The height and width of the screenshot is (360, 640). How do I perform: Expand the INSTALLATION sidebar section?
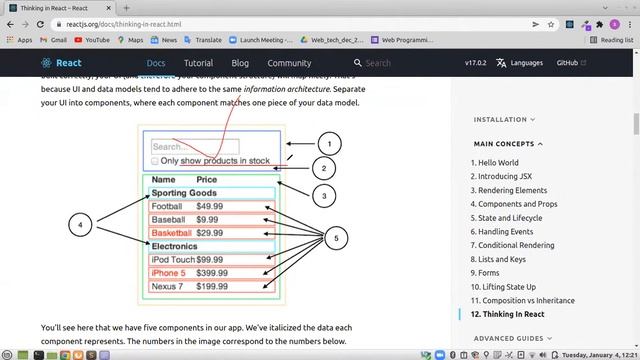[504, 120]
